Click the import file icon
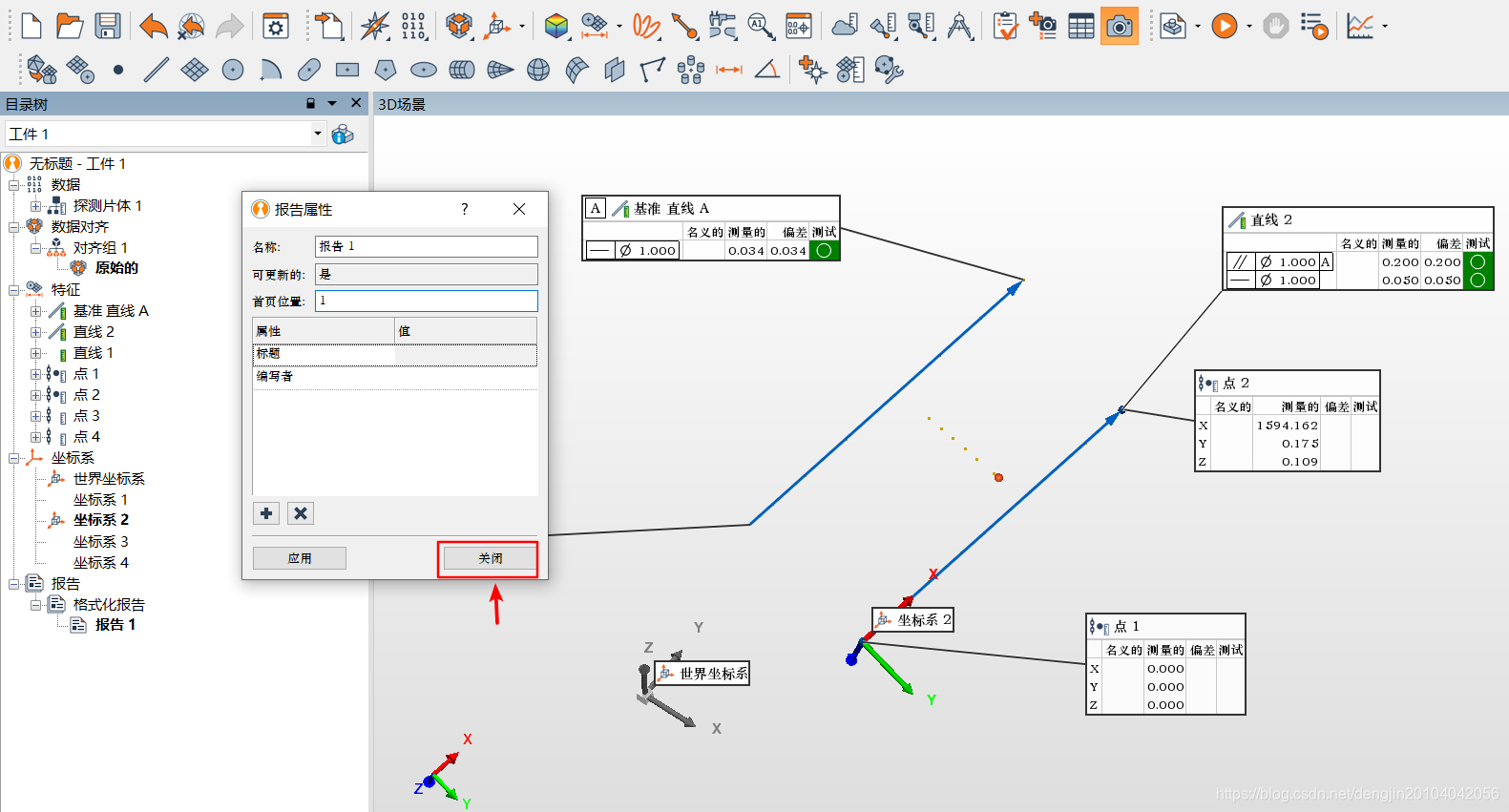This screenshot has height=812, width=1509. (x=329, y=26)
